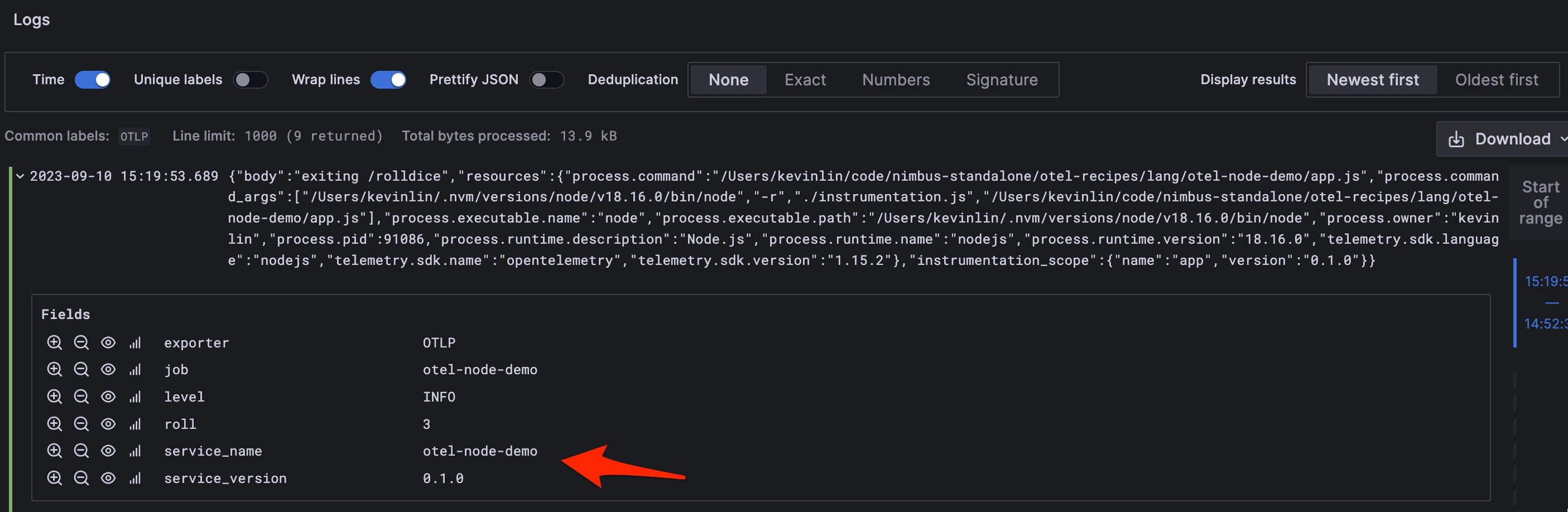Show statistics for the level field
Image resolution: width=1568 pixels, height=512 pixels.
(134, 397)
